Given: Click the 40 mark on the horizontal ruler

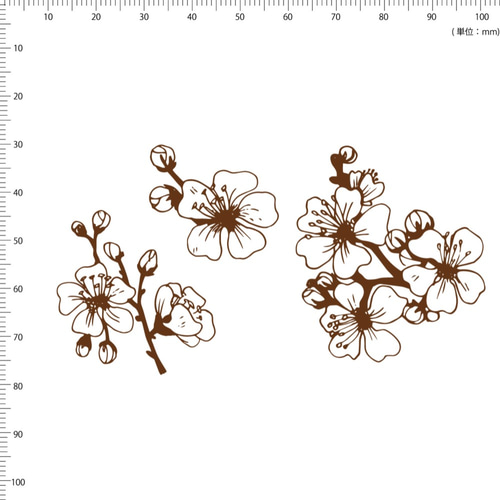Looking at the screenshot, I should point(192,17).
